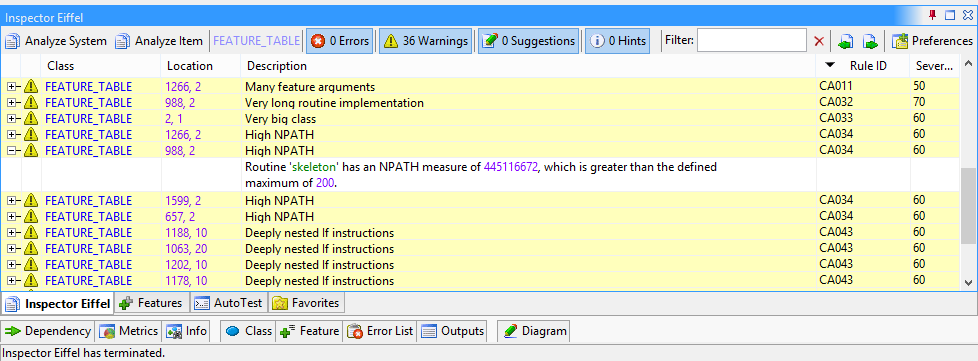Image resolution: width=978 pixels, height=361 pixels.
Task: Open the Outputs tool
Action: (x=453, y=331)
